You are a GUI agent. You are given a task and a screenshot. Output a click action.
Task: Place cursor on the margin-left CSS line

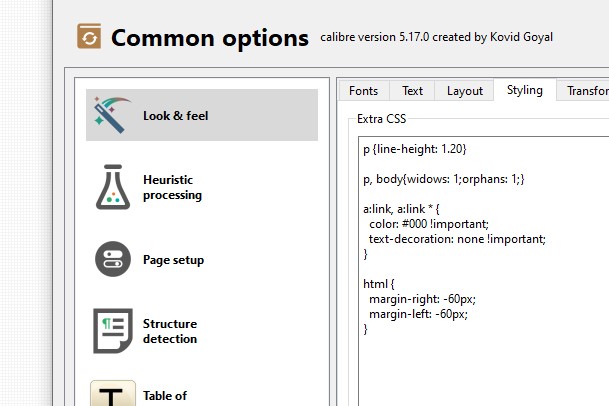tap(417, 314)
